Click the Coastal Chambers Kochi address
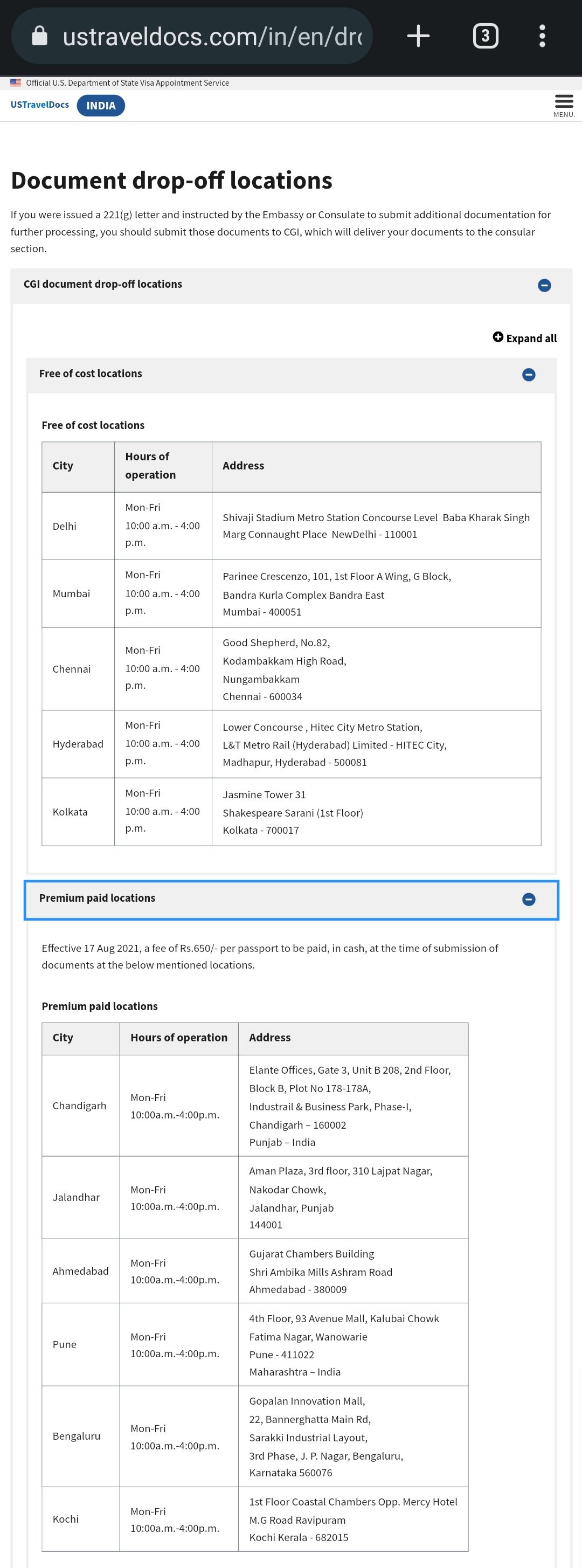Viewport: 582px width, 1568px height. click(353, 1519)
